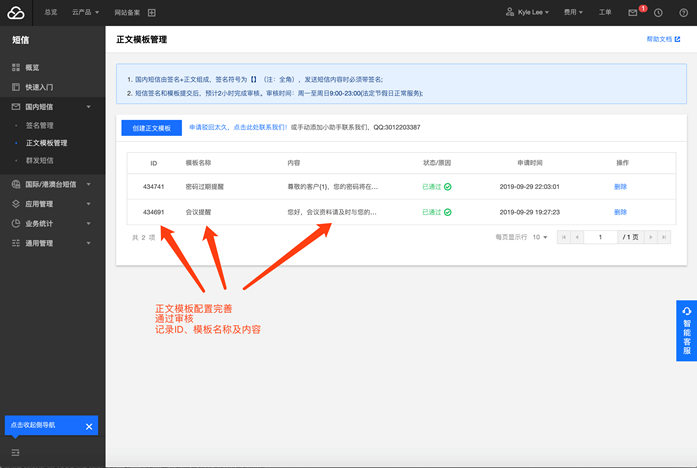Select 签名管理 sidebar item
The width and height of the screenshot is (697, 468).
(x=40, y=125)
